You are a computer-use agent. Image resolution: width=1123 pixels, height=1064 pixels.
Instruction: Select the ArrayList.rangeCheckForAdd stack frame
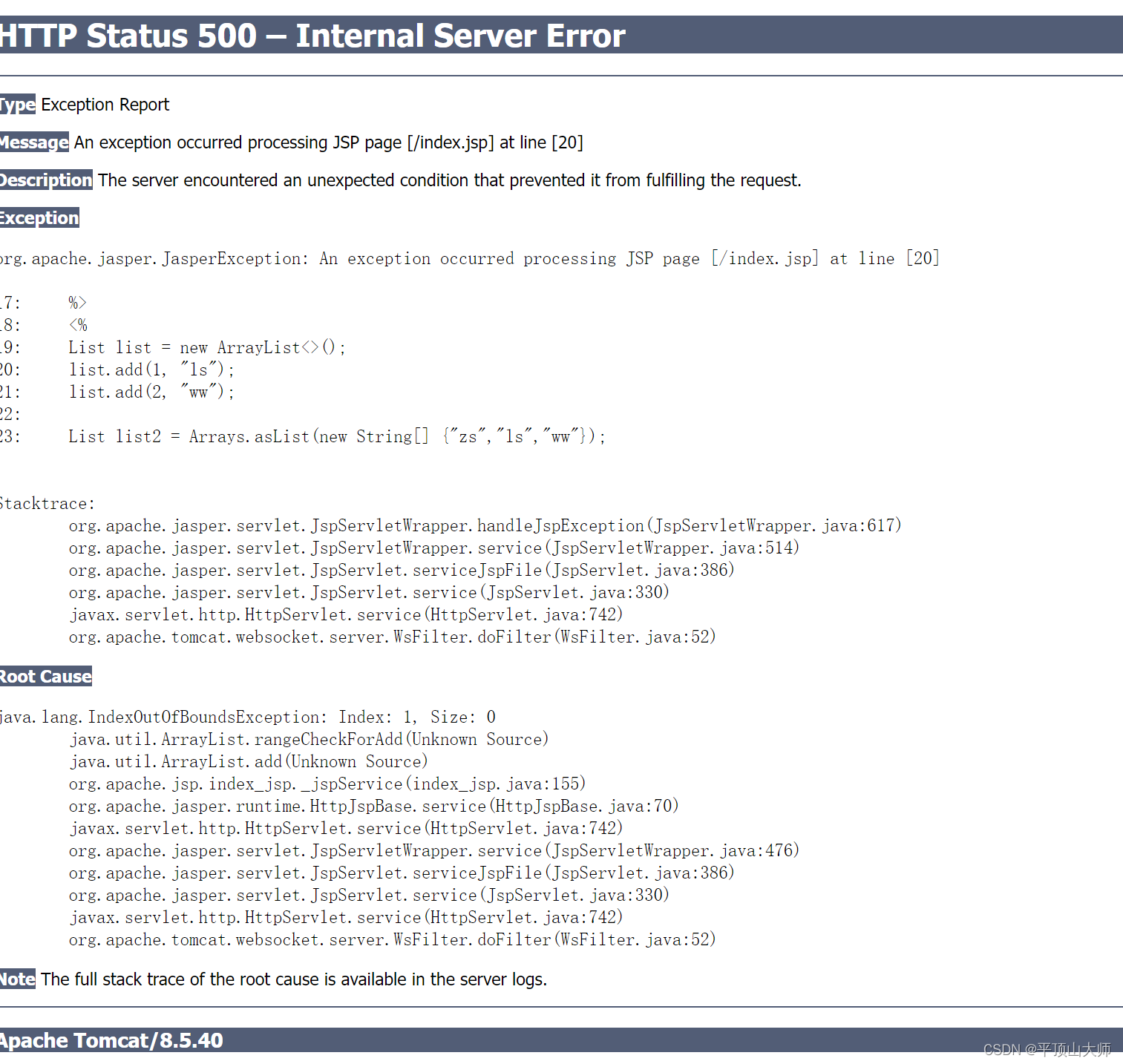click(308, 739)
